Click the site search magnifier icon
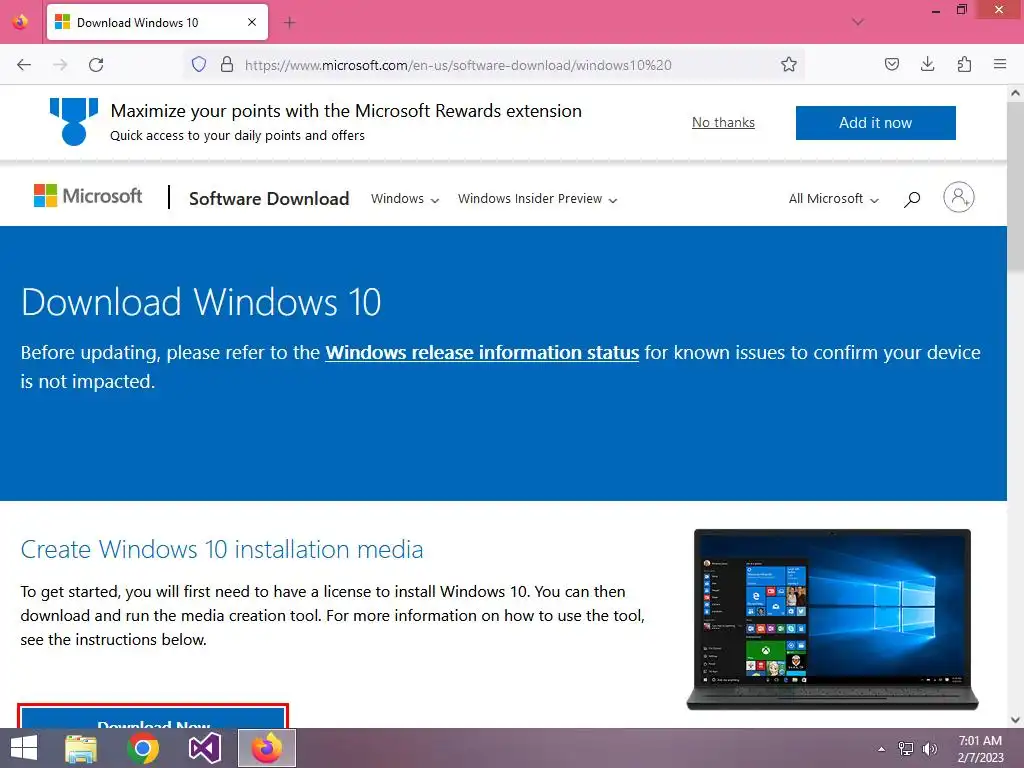Screen dimensions: 1024x768 point(912,199)
